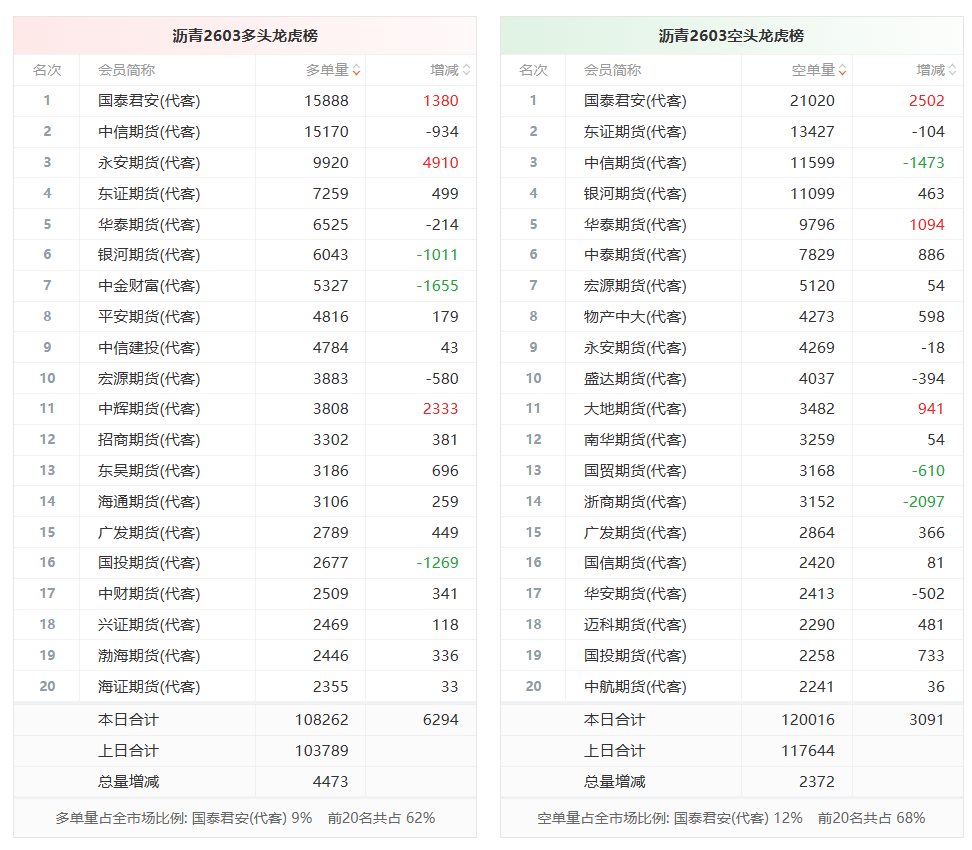Click 中财期货(代客) row name
Screen dimensions: 972x850
[x=149, y=594]
